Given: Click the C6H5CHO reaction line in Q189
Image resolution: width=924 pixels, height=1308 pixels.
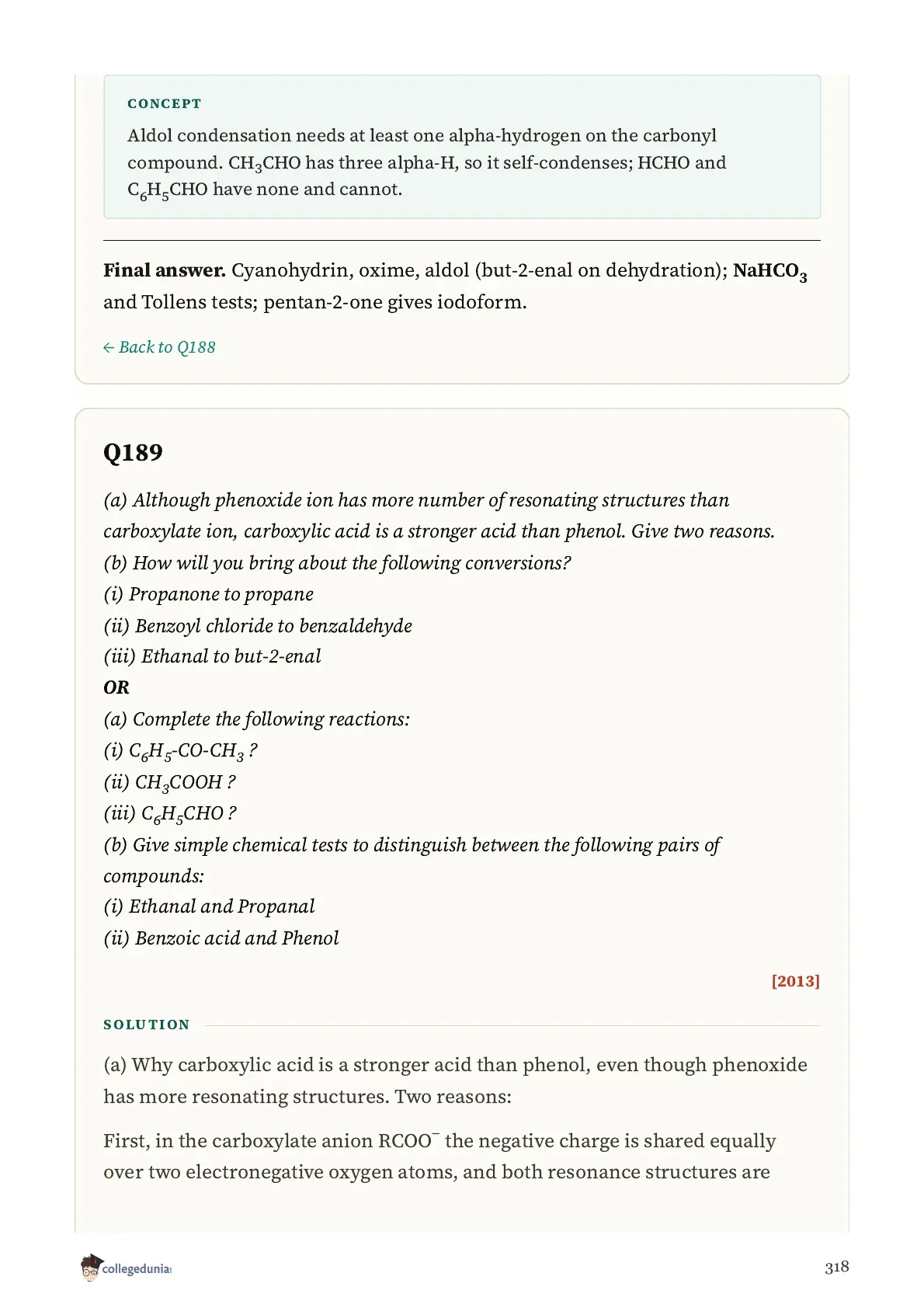Looking at the screenshot, I should coord(170,814).
